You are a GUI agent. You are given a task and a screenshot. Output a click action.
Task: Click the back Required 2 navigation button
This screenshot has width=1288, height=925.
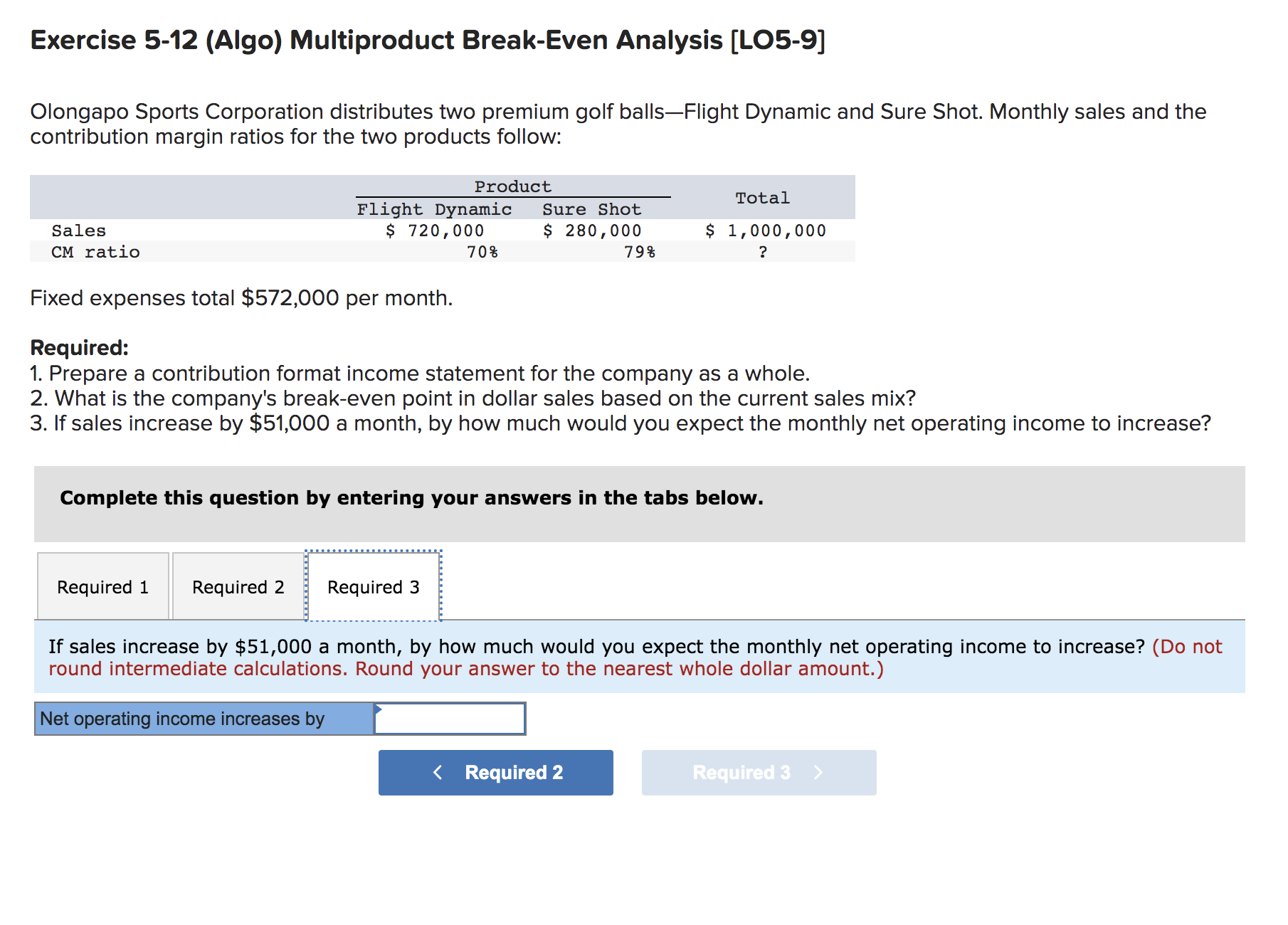(495, 772)
